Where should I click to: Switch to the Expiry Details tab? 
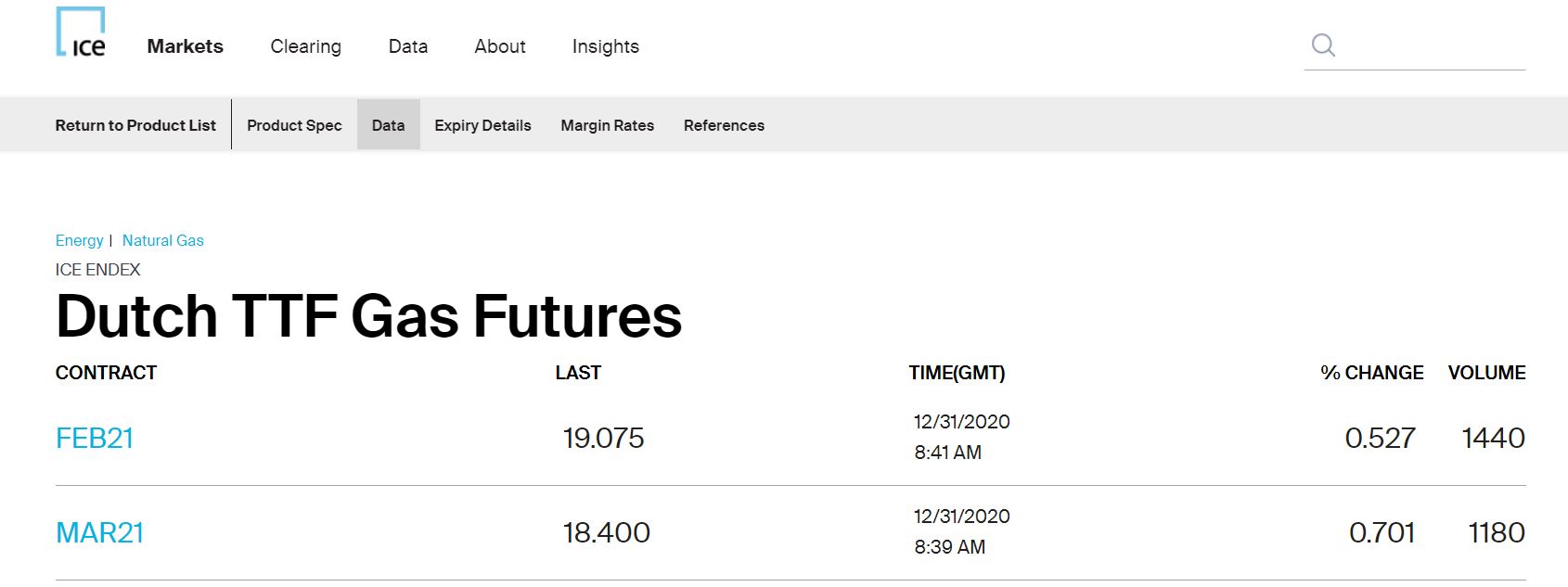click(482, 125)
